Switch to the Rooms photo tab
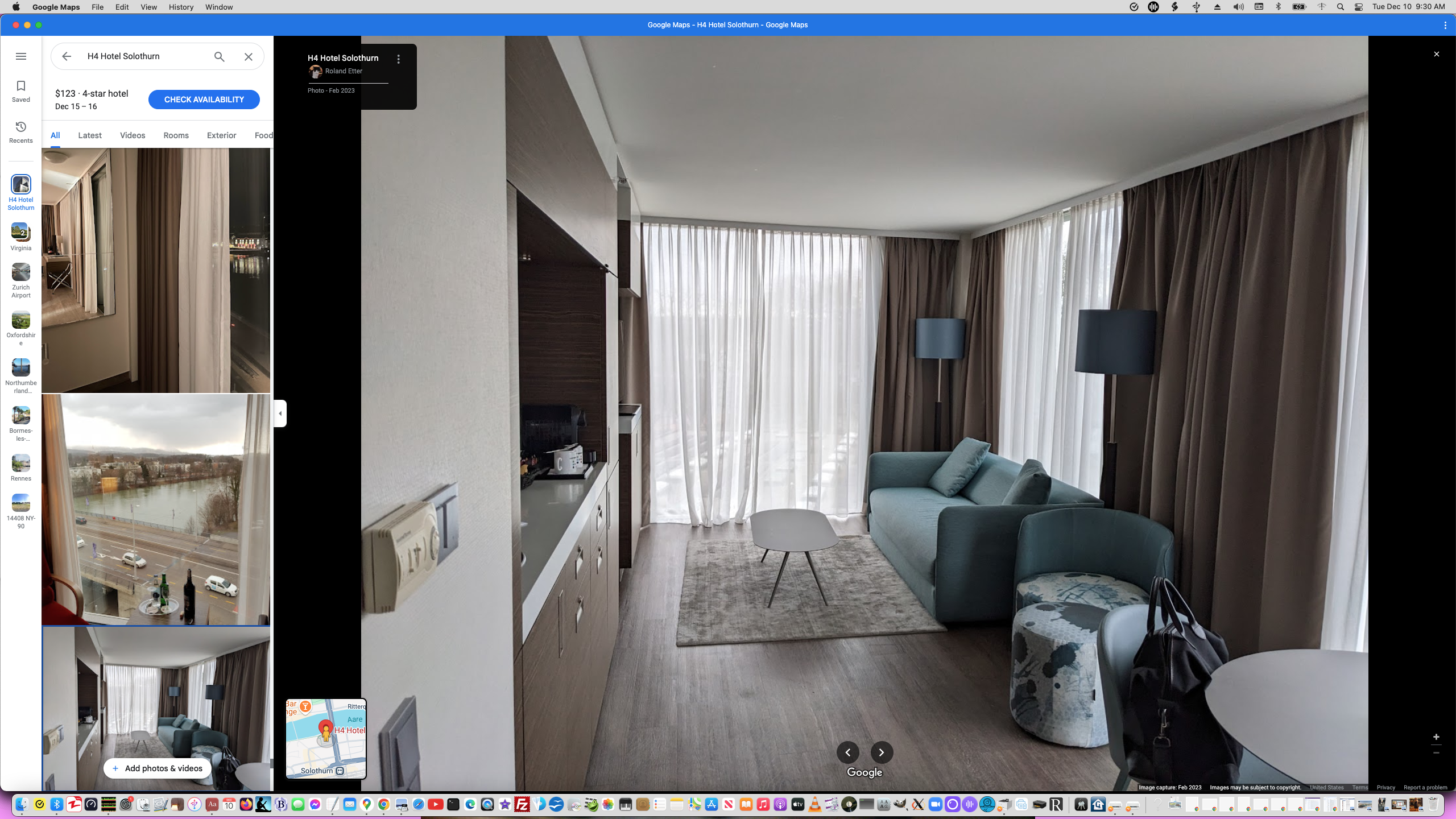Screen dimensions: 1456x819 click(x=175, y=135)
